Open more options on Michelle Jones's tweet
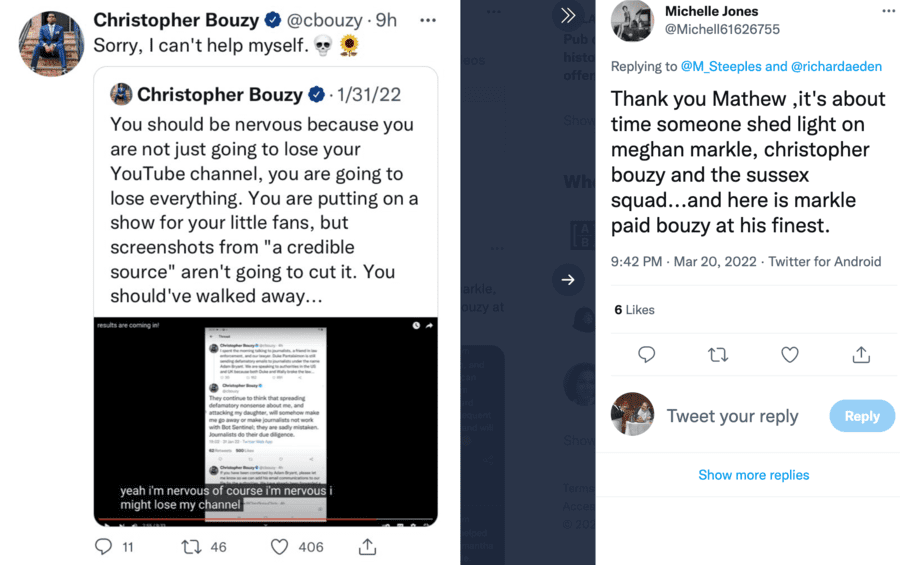Screen dimensions: 900x565 click(888, 12)
